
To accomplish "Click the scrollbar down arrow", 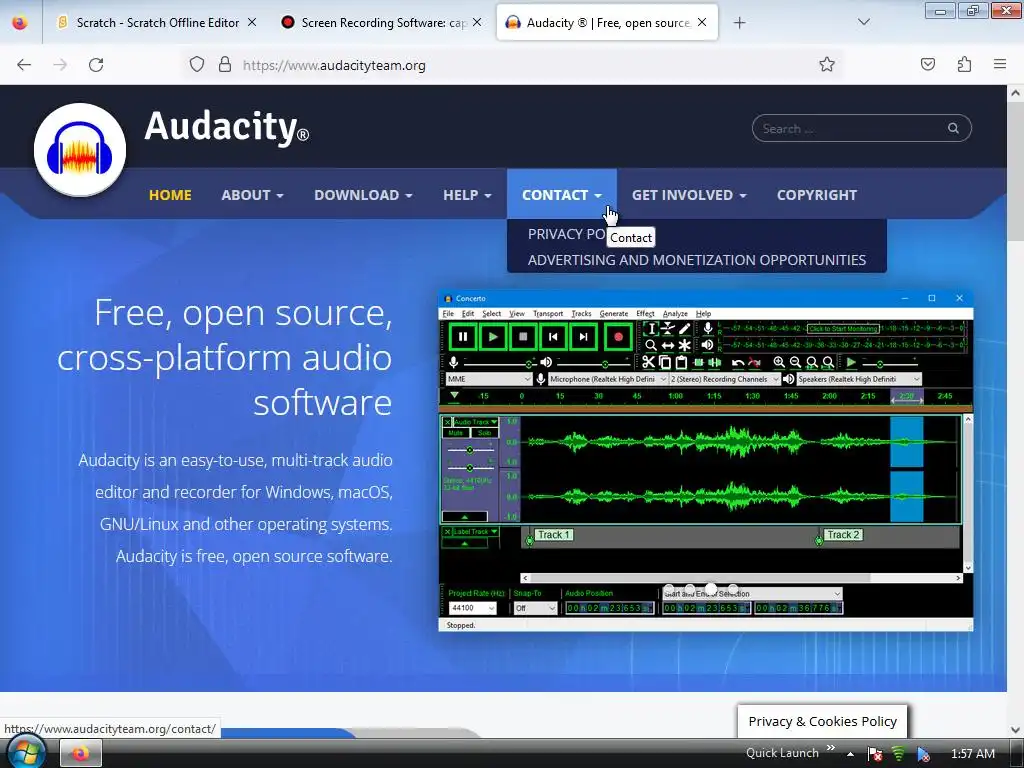I will (1015, 729).
